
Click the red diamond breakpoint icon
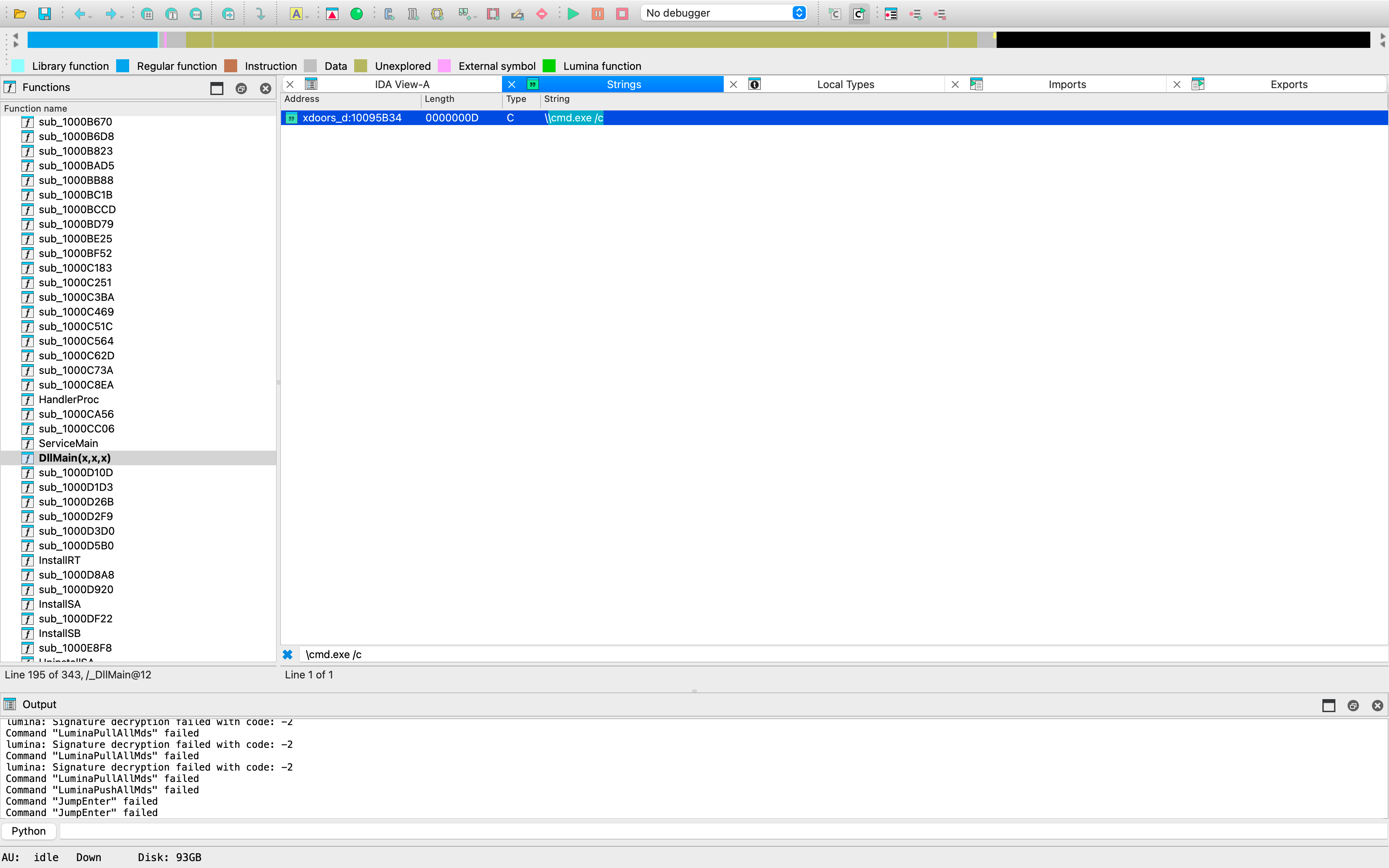(541, 14)
